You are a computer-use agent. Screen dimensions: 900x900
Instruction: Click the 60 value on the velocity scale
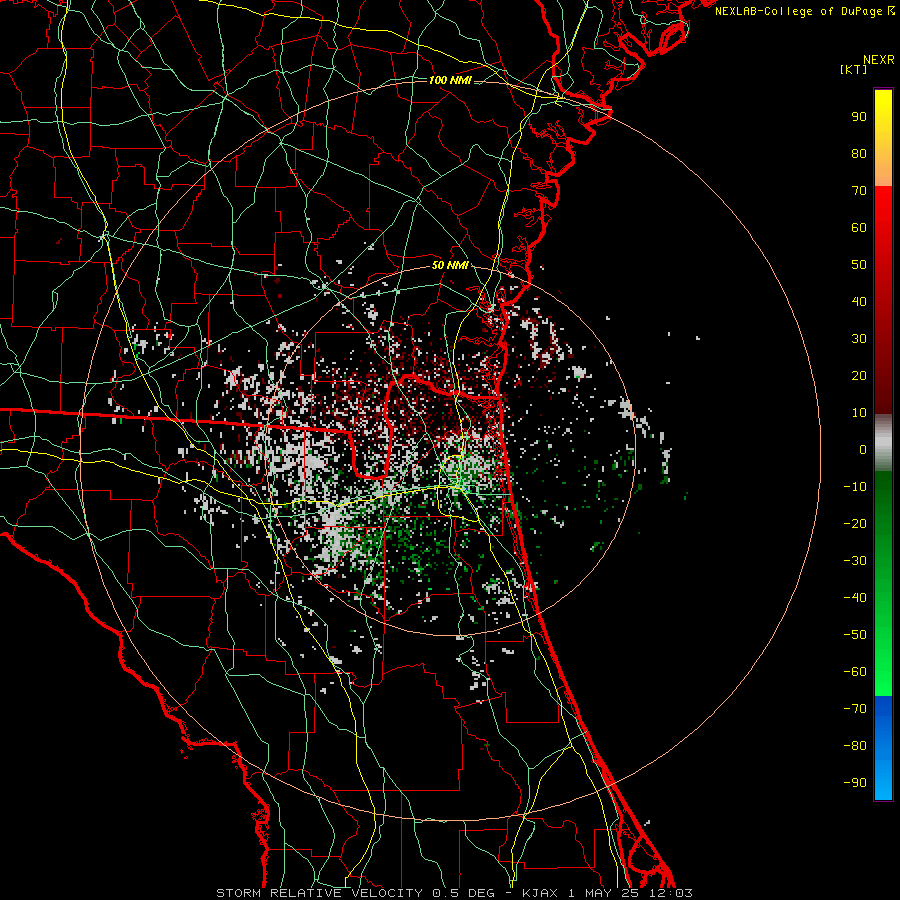click(859, 228)
